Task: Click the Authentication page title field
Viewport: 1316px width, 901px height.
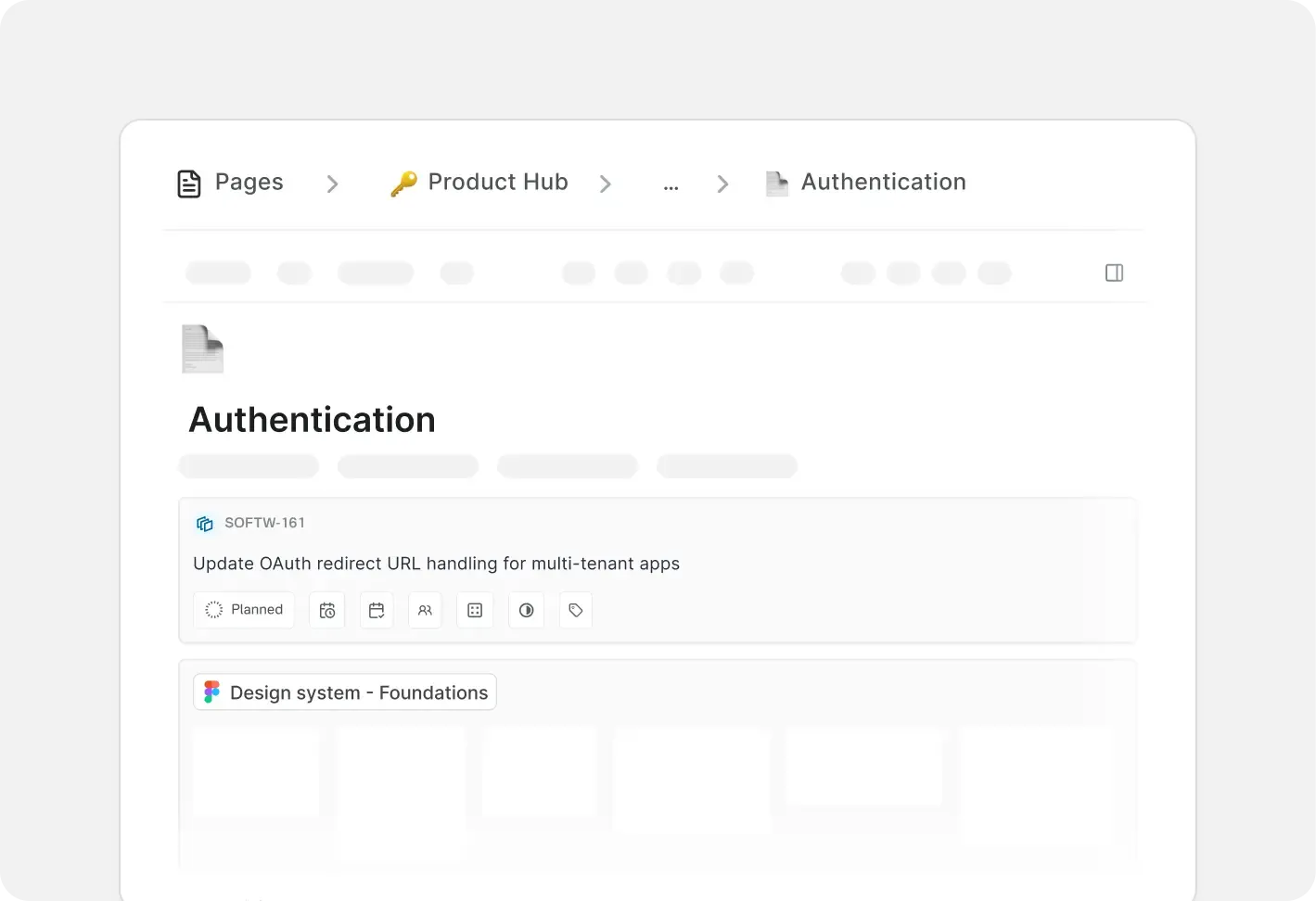Action: pos(312,420)
